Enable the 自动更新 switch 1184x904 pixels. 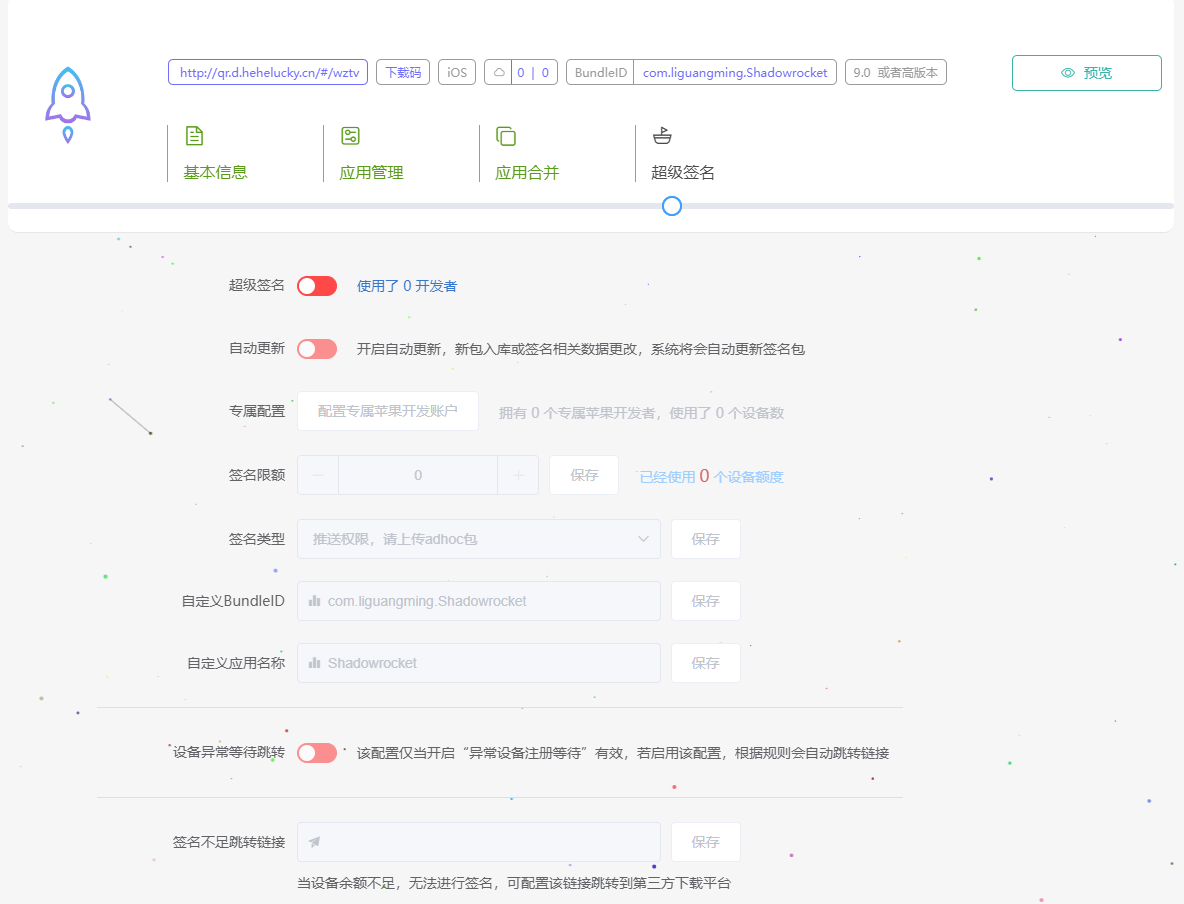[317, 349]
